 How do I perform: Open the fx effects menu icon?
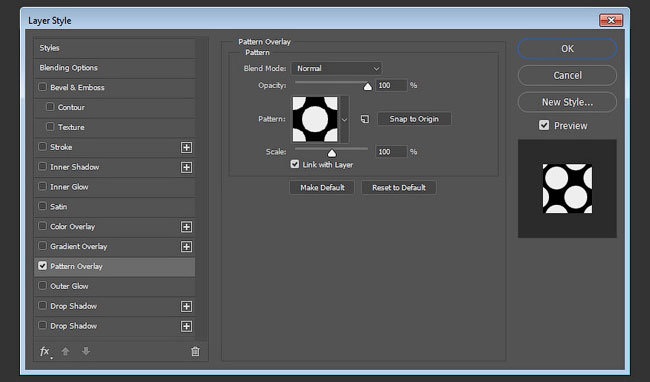(x=45, y=352)
